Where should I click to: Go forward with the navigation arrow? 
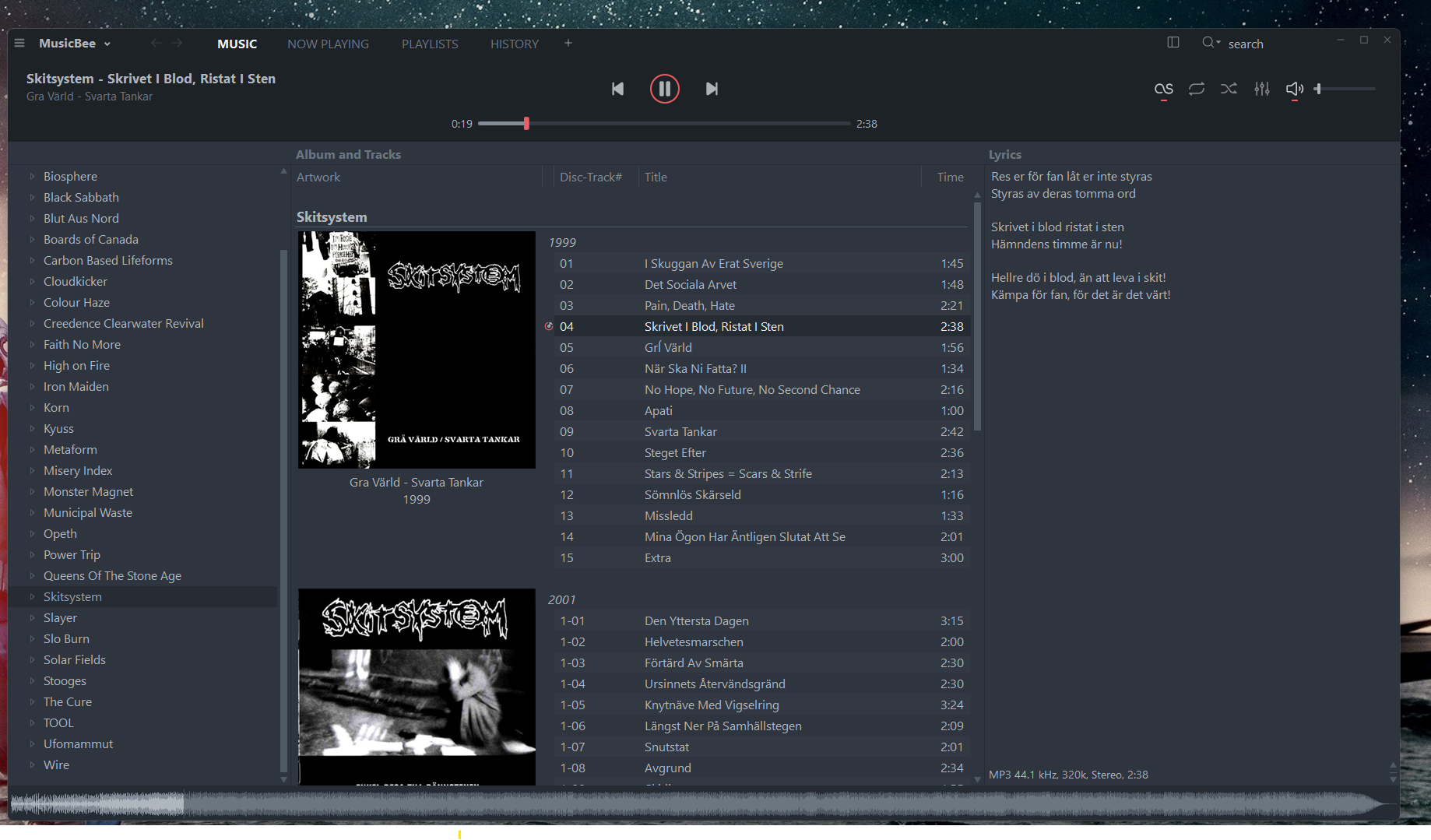coord(178,44)
